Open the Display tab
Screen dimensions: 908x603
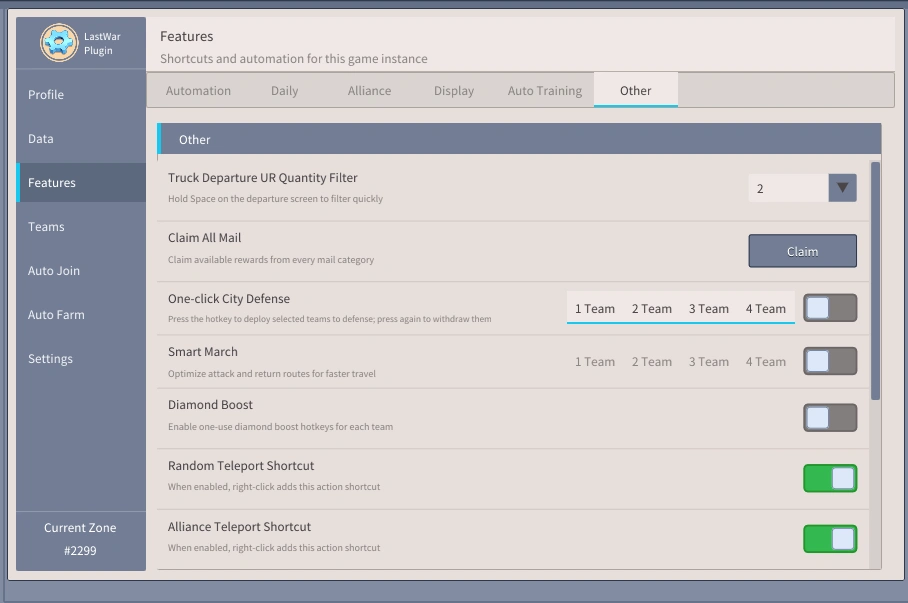click(x=454, y=90)
